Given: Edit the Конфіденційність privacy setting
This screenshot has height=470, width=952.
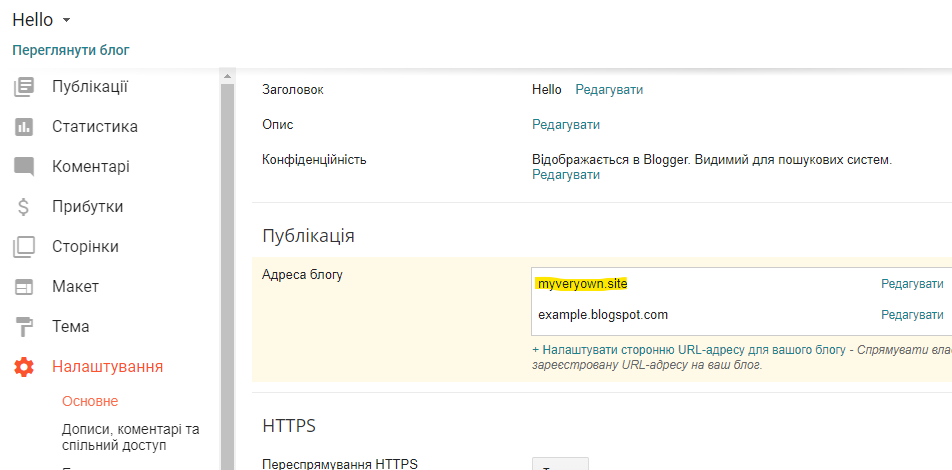Looking at the screenshot, I should coord(566,175).
